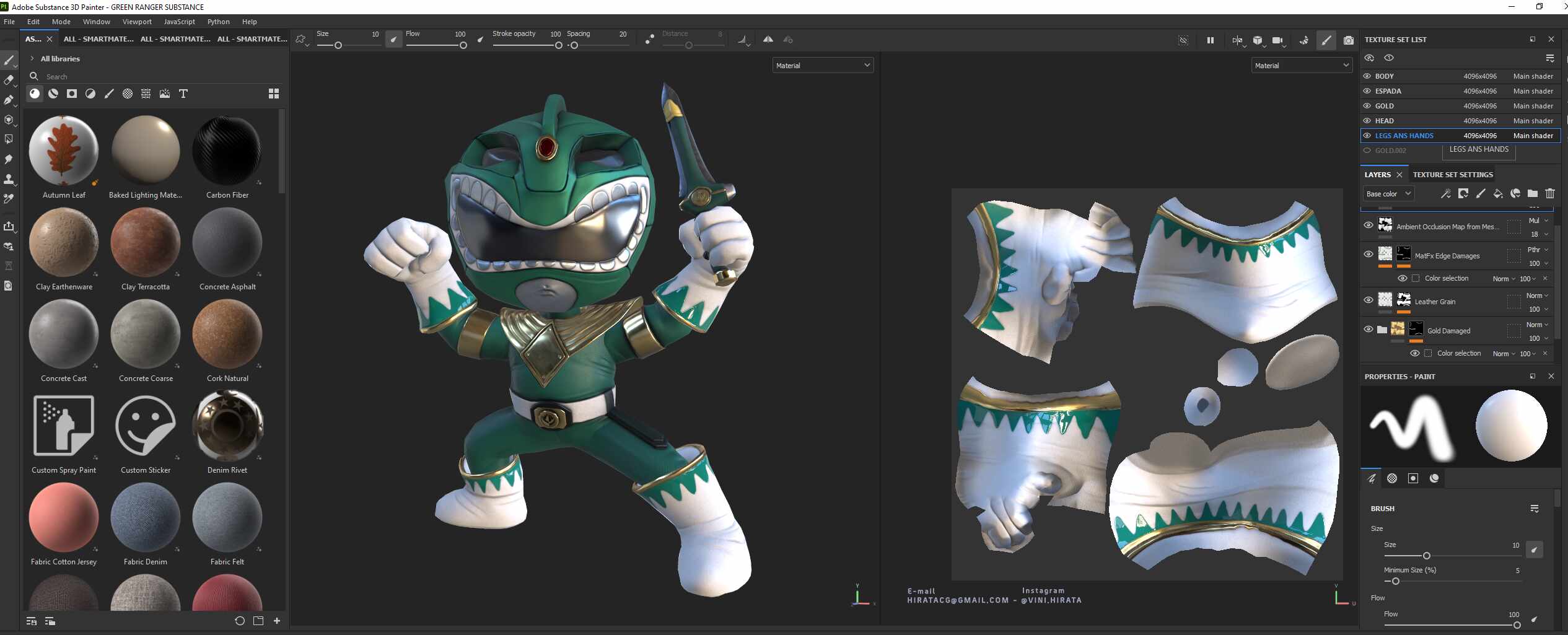Expand the All libraries tree
1568x635 pixels.
pyautogui.click(x=32, y=59)
